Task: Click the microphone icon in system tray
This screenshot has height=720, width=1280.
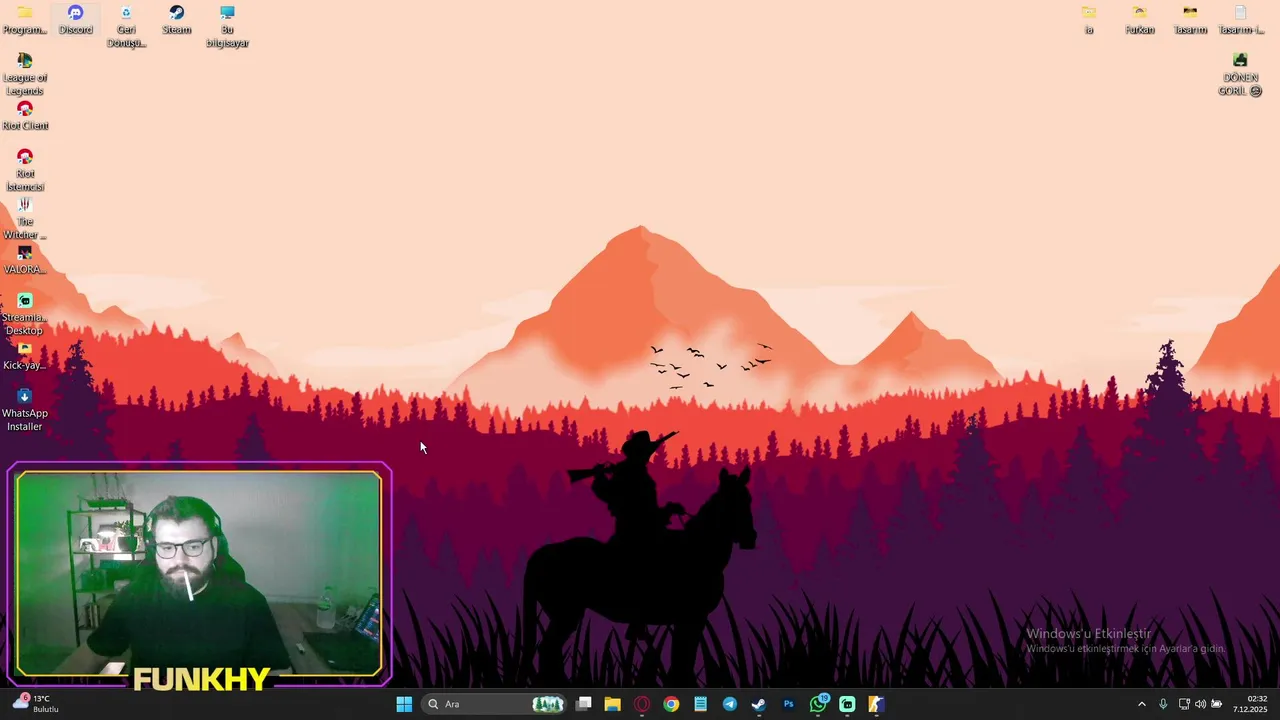Action: tap(1163, 704)
